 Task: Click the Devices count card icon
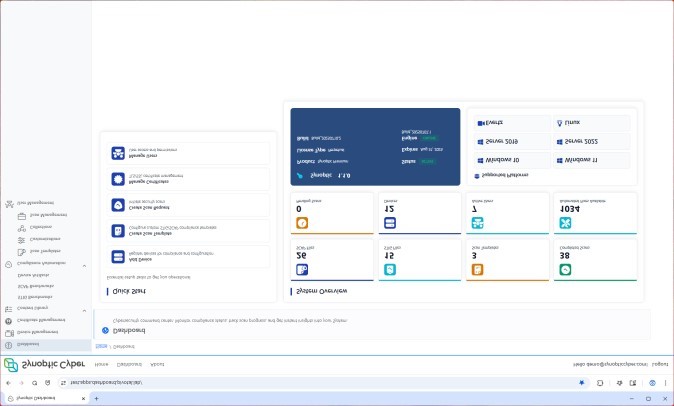pyautogui.click(x=390, y=222)
